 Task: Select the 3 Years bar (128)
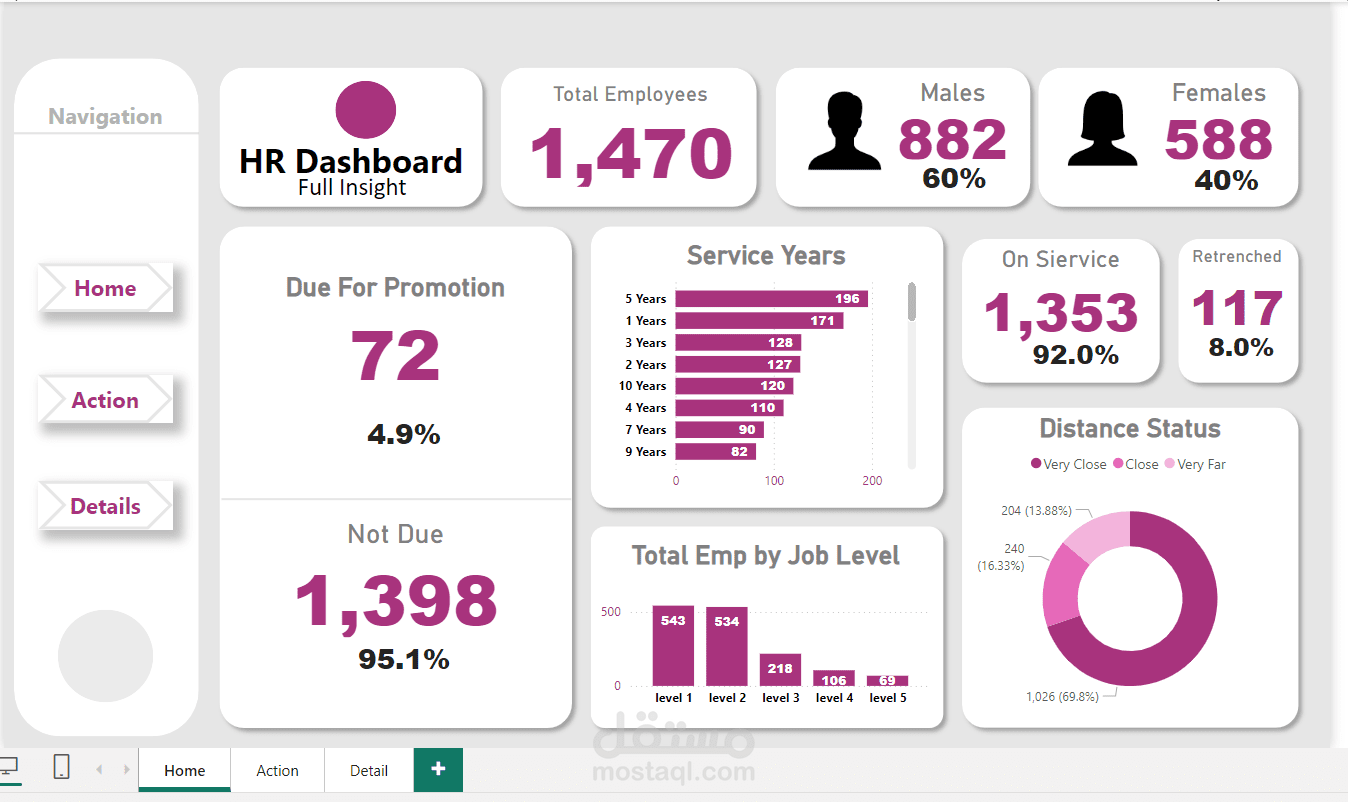738,343
